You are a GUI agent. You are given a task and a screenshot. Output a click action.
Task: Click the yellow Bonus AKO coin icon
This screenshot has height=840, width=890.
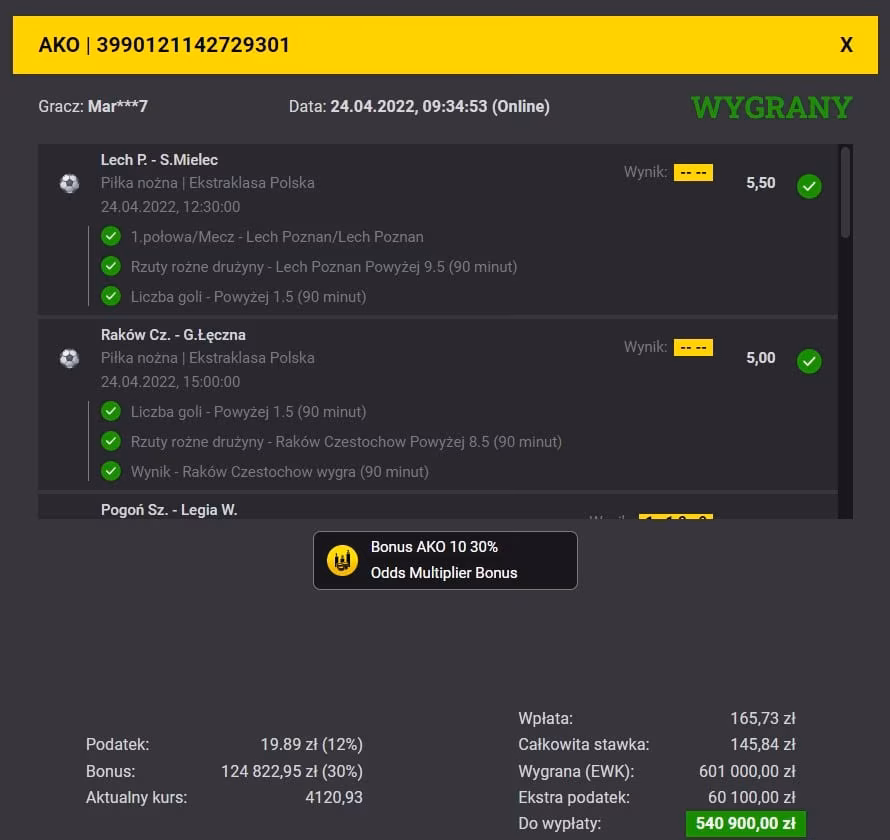(342, 560)
